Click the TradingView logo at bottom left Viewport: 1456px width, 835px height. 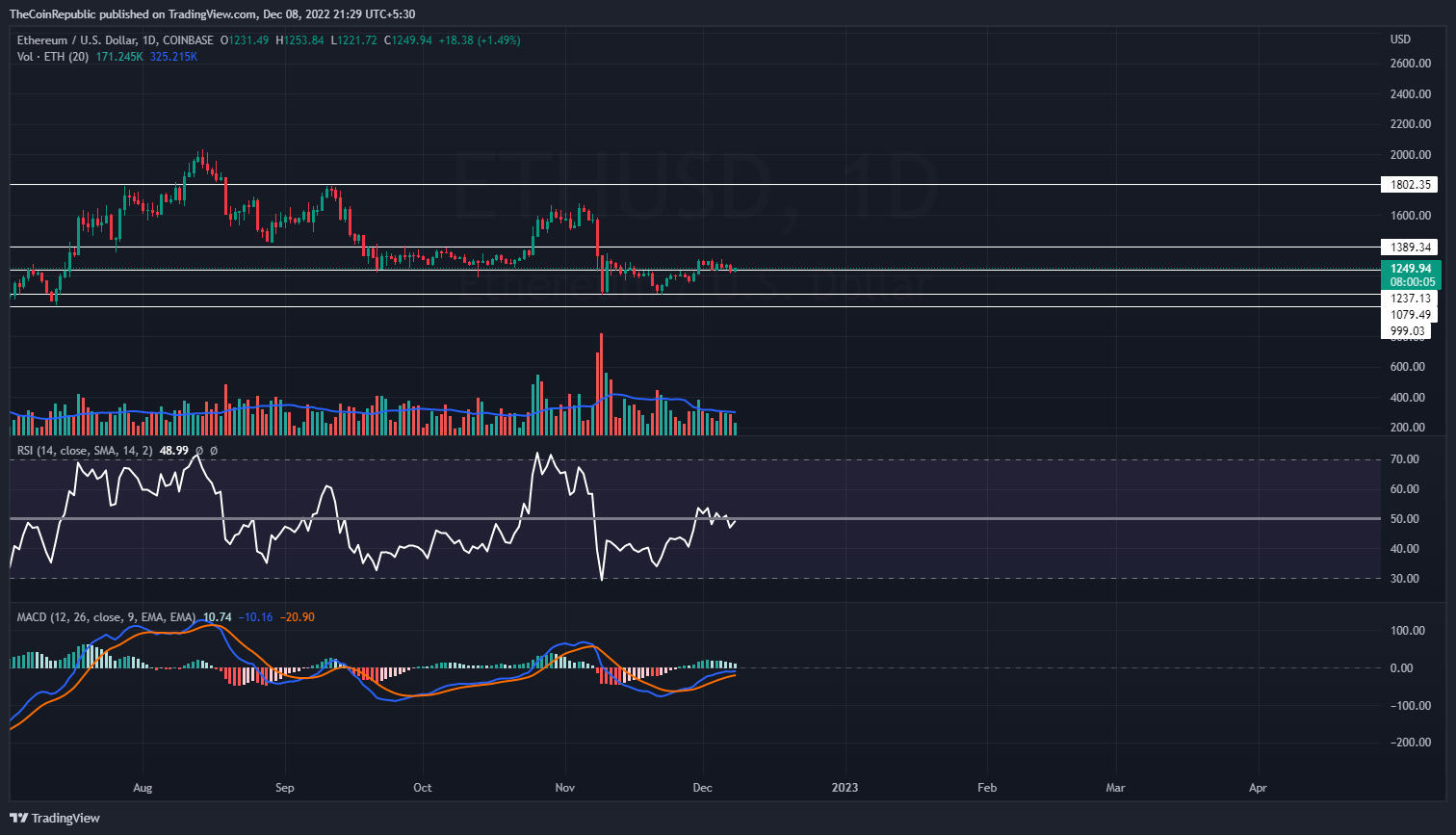coord(54,819)
